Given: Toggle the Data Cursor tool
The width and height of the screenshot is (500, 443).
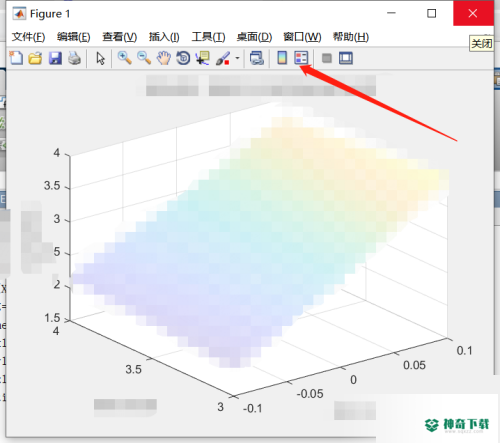Looking at the screenshot, I should 203,58.
